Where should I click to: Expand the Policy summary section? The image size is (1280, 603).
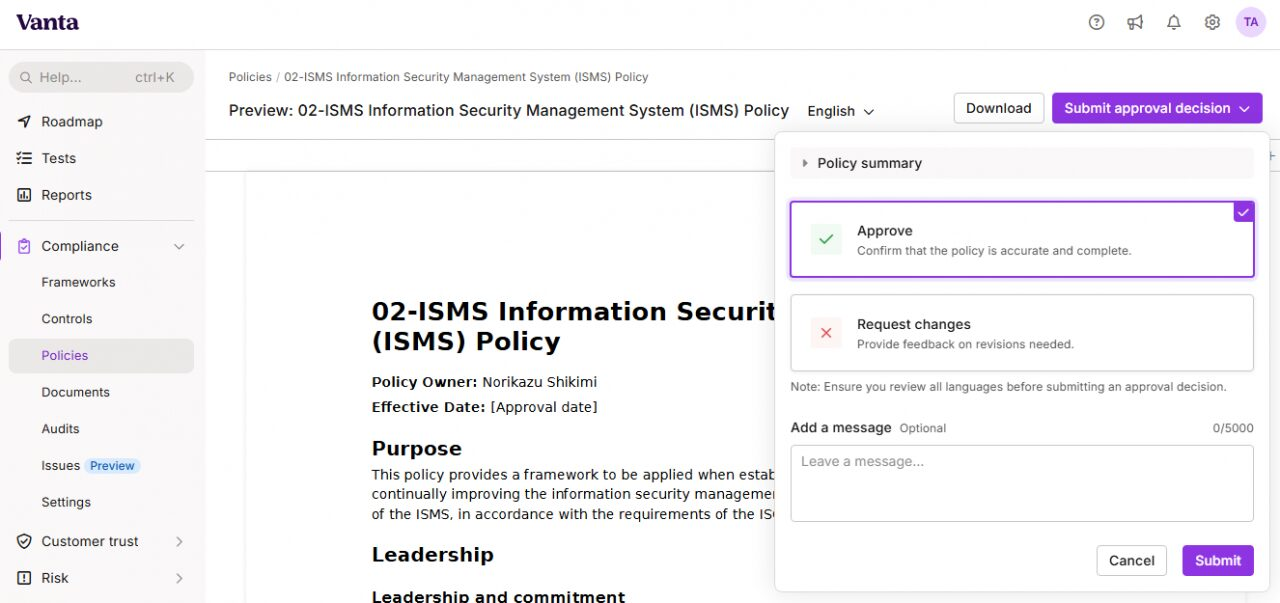point(1022,163)
